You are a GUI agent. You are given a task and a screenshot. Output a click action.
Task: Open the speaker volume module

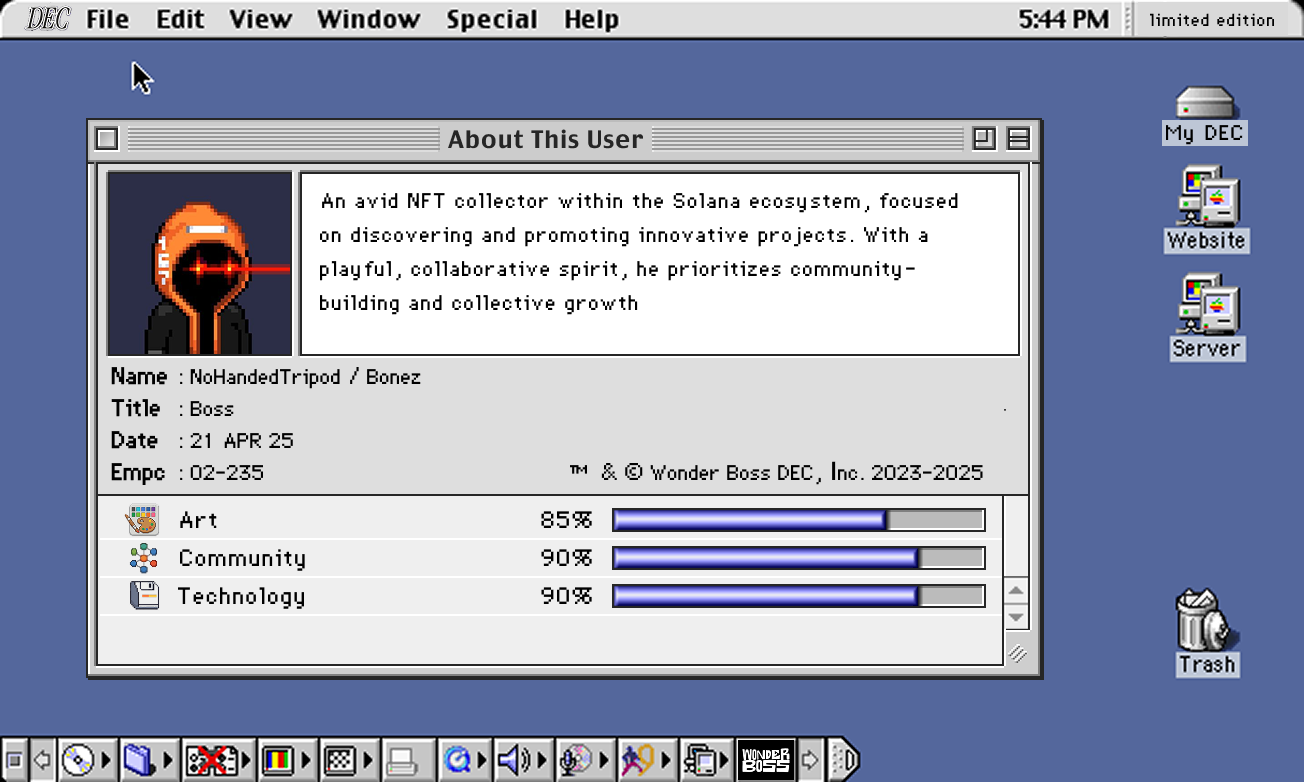pyautogui.click(x=524, y=761)
